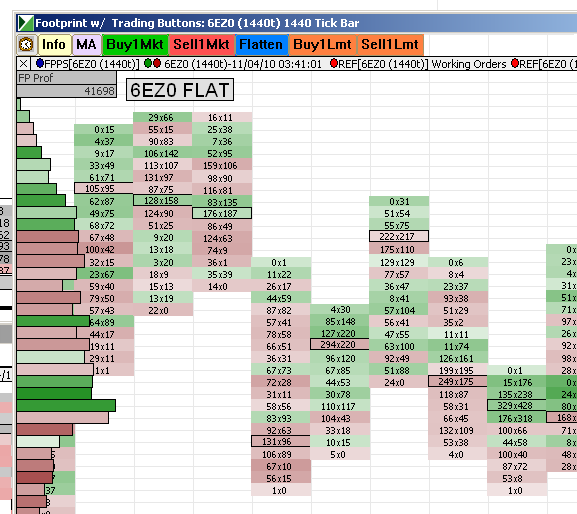Image resolution: width=577 pixels, height=514 pixels.
Task: Click the 129x129 footprint cell
Action: tap(399, 262)
